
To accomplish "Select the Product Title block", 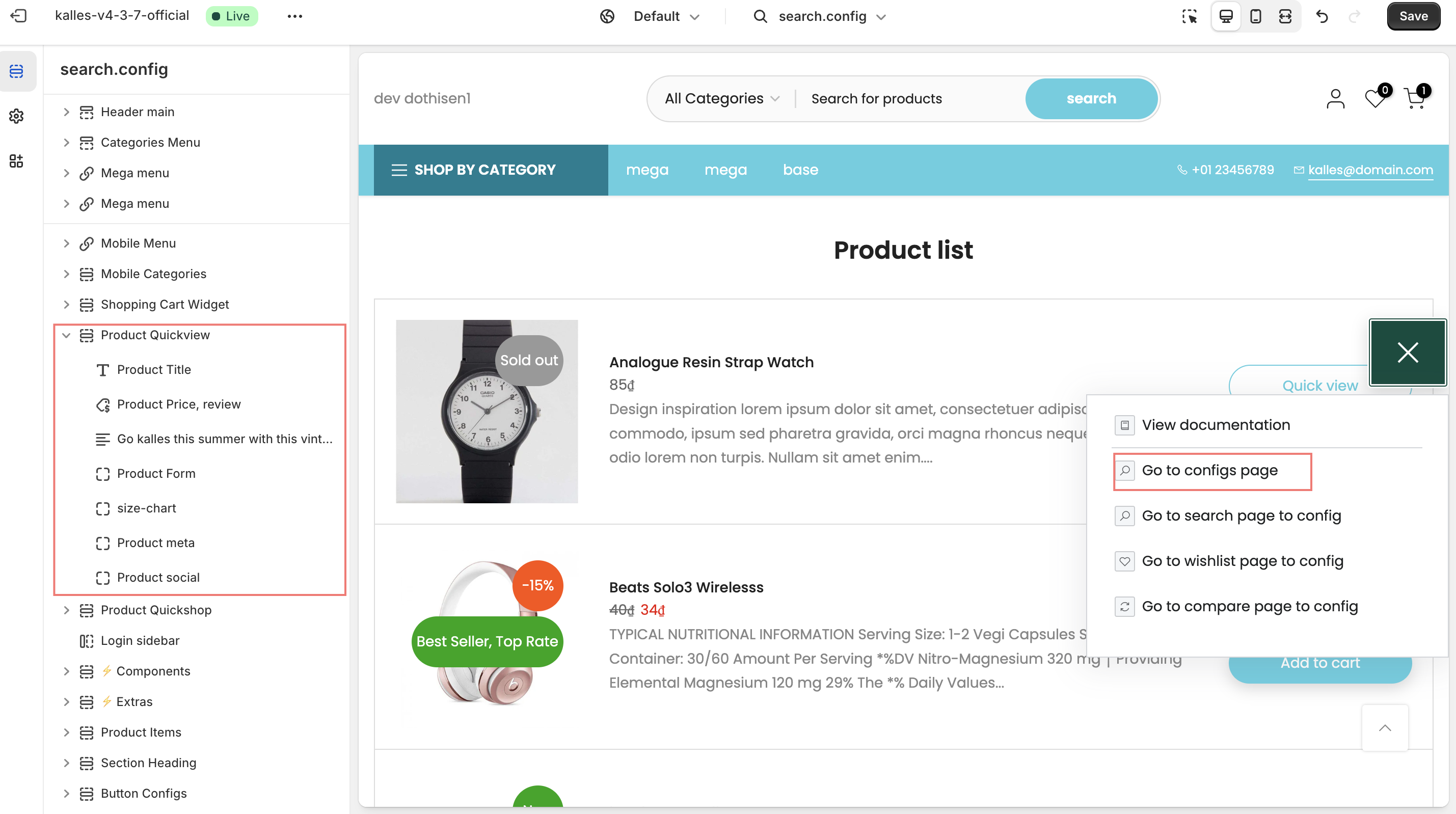I will 154,370.
